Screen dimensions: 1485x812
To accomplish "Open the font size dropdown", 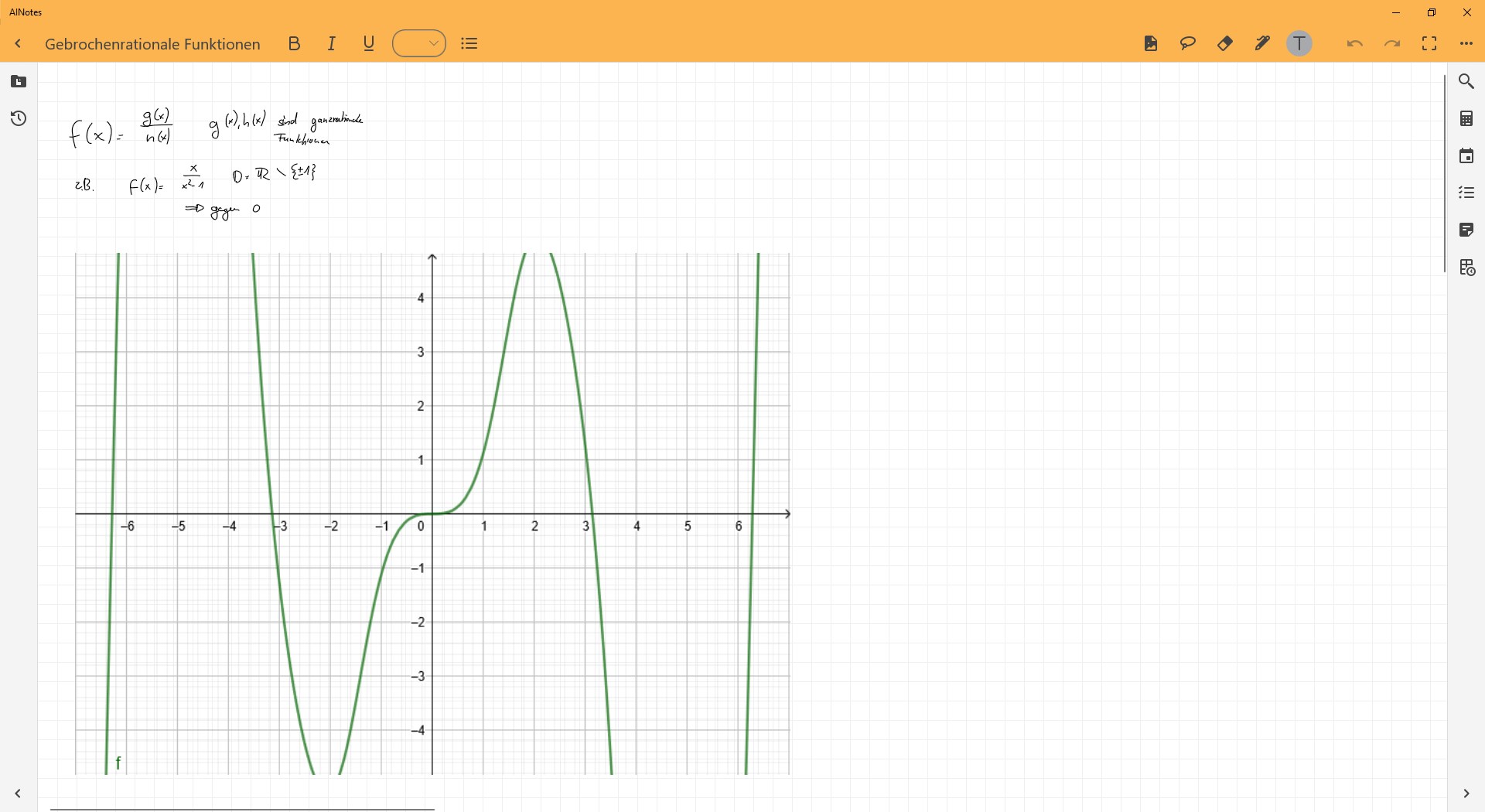I will point(419,43).
